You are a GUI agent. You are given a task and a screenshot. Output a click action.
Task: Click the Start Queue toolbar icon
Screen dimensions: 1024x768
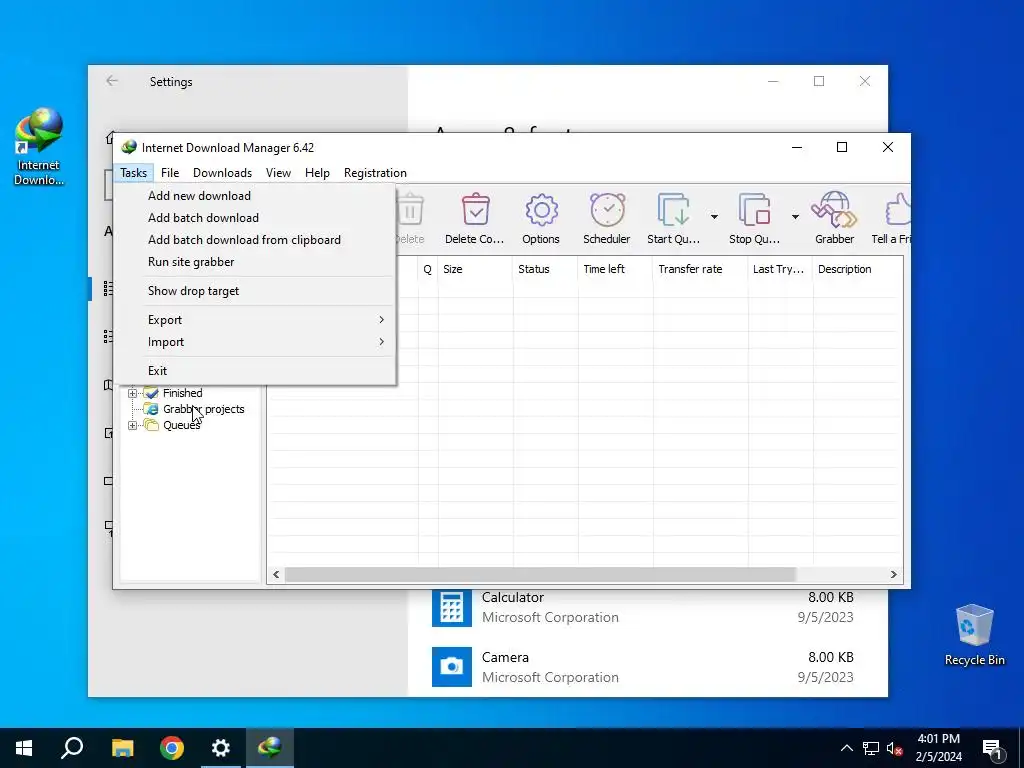pyautogui.click(x=673, y=218)
